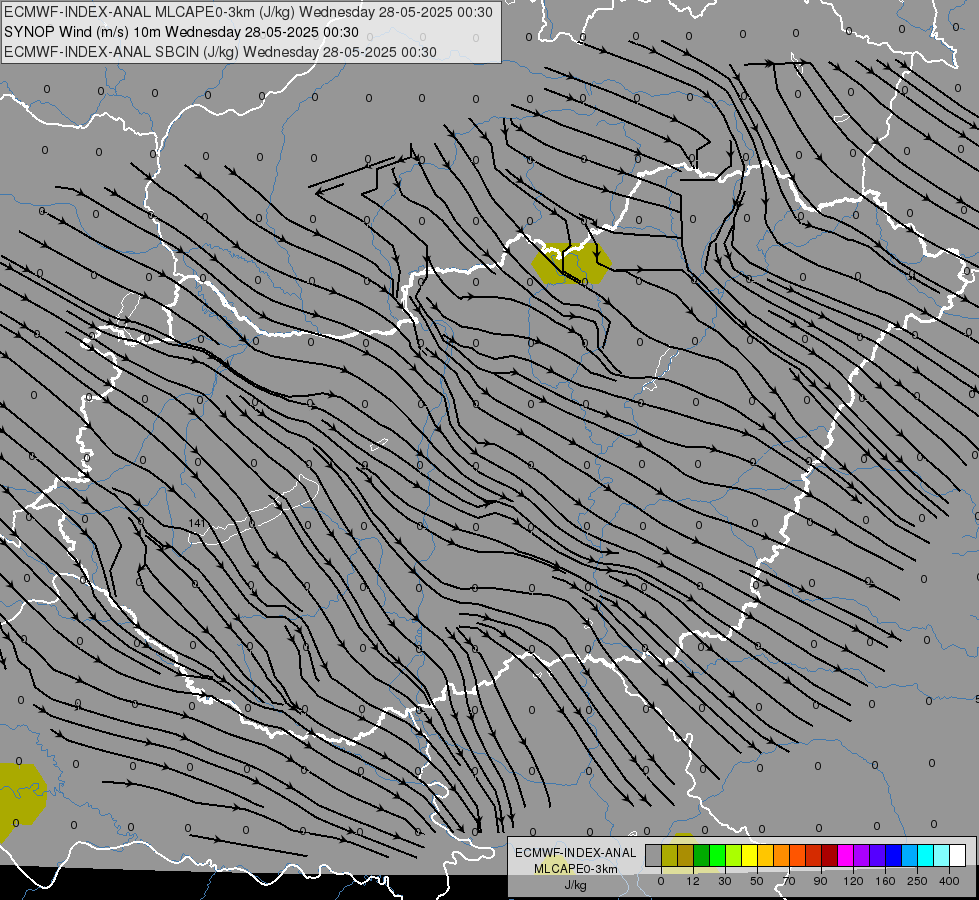The image size is (979, 900).
Task: Select the legend tick value '30'
Action: [x=725, y=881]
